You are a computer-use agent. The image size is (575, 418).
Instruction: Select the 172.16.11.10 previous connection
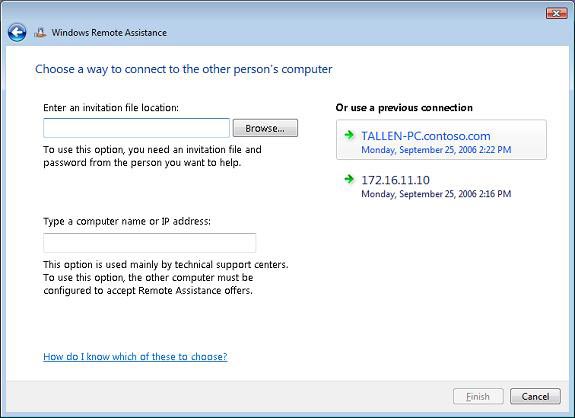(x=441, y=186)
